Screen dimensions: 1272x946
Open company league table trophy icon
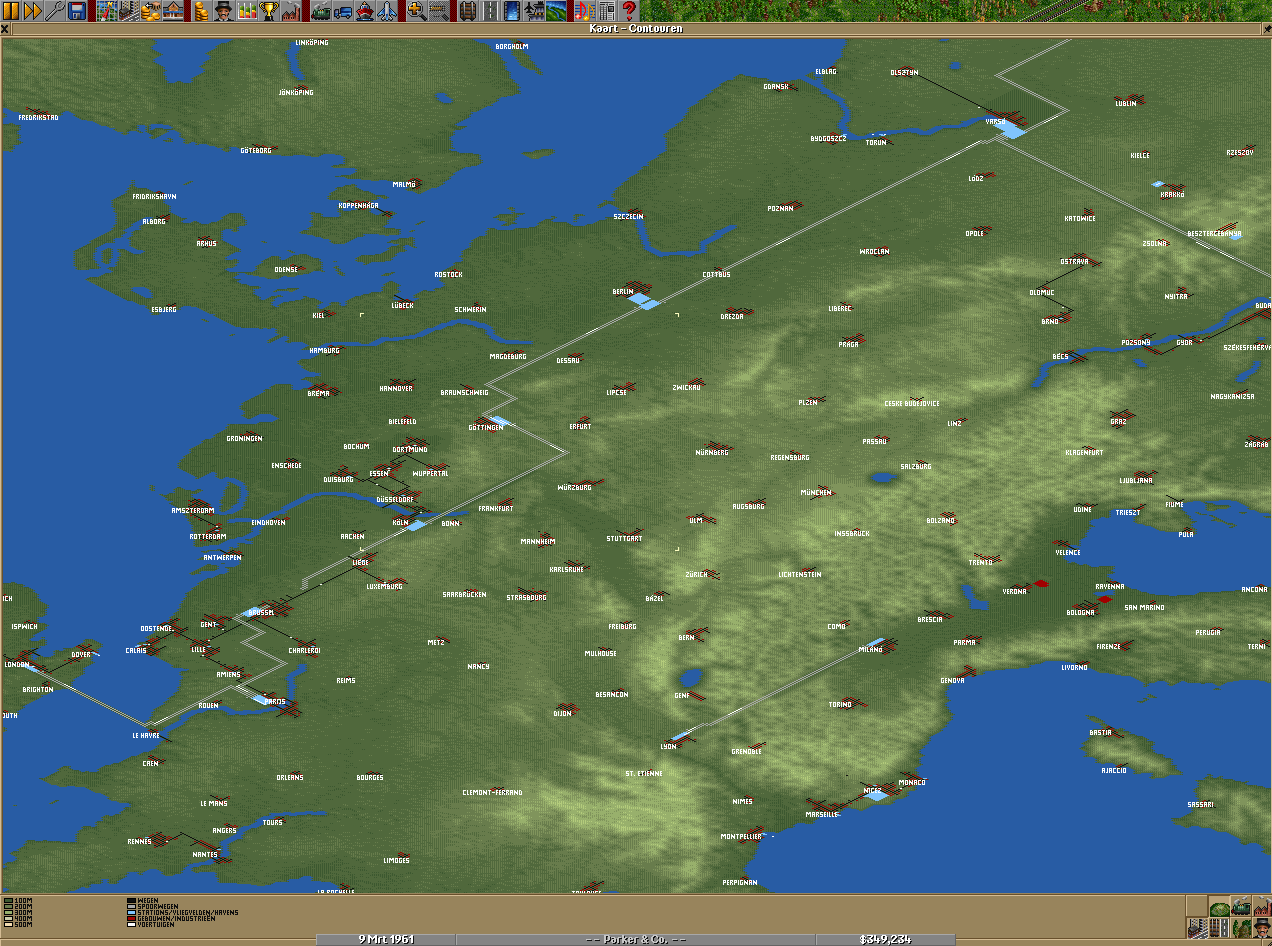click(x=269, y=12)
